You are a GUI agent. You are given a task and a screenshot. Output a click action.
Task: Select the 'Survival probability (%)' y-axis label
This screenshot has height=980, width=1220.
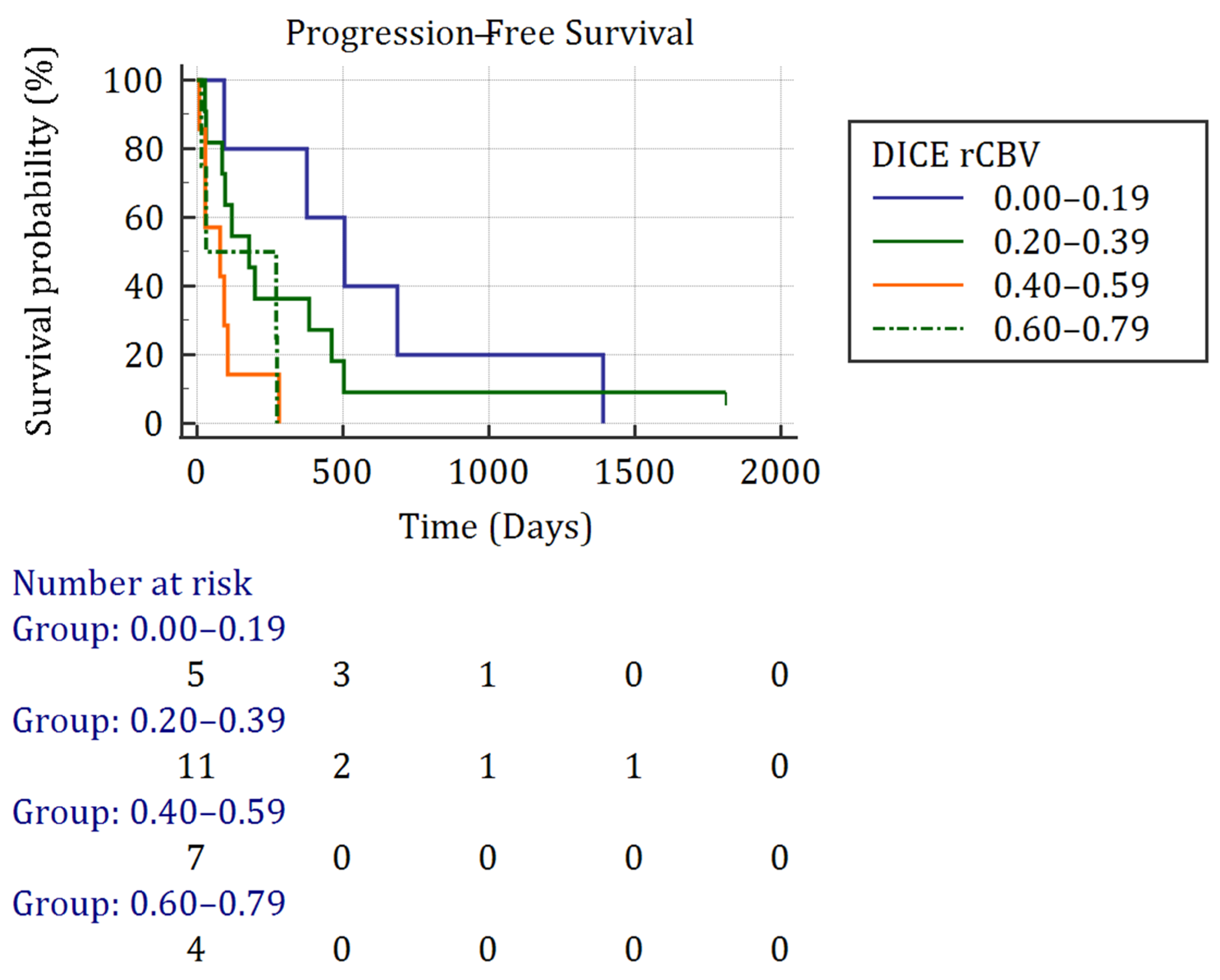click(x=41, y=241)
